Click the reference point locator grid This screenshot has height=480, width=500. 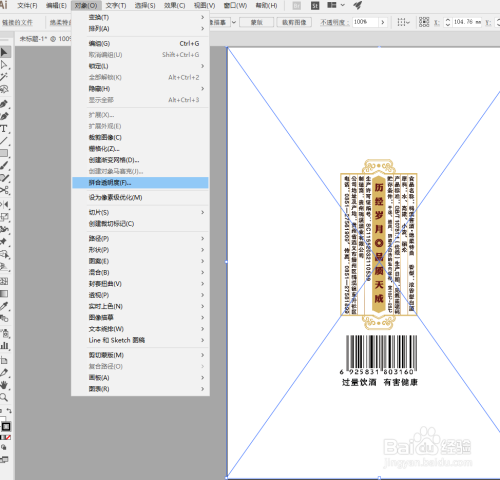pos(424,22)
